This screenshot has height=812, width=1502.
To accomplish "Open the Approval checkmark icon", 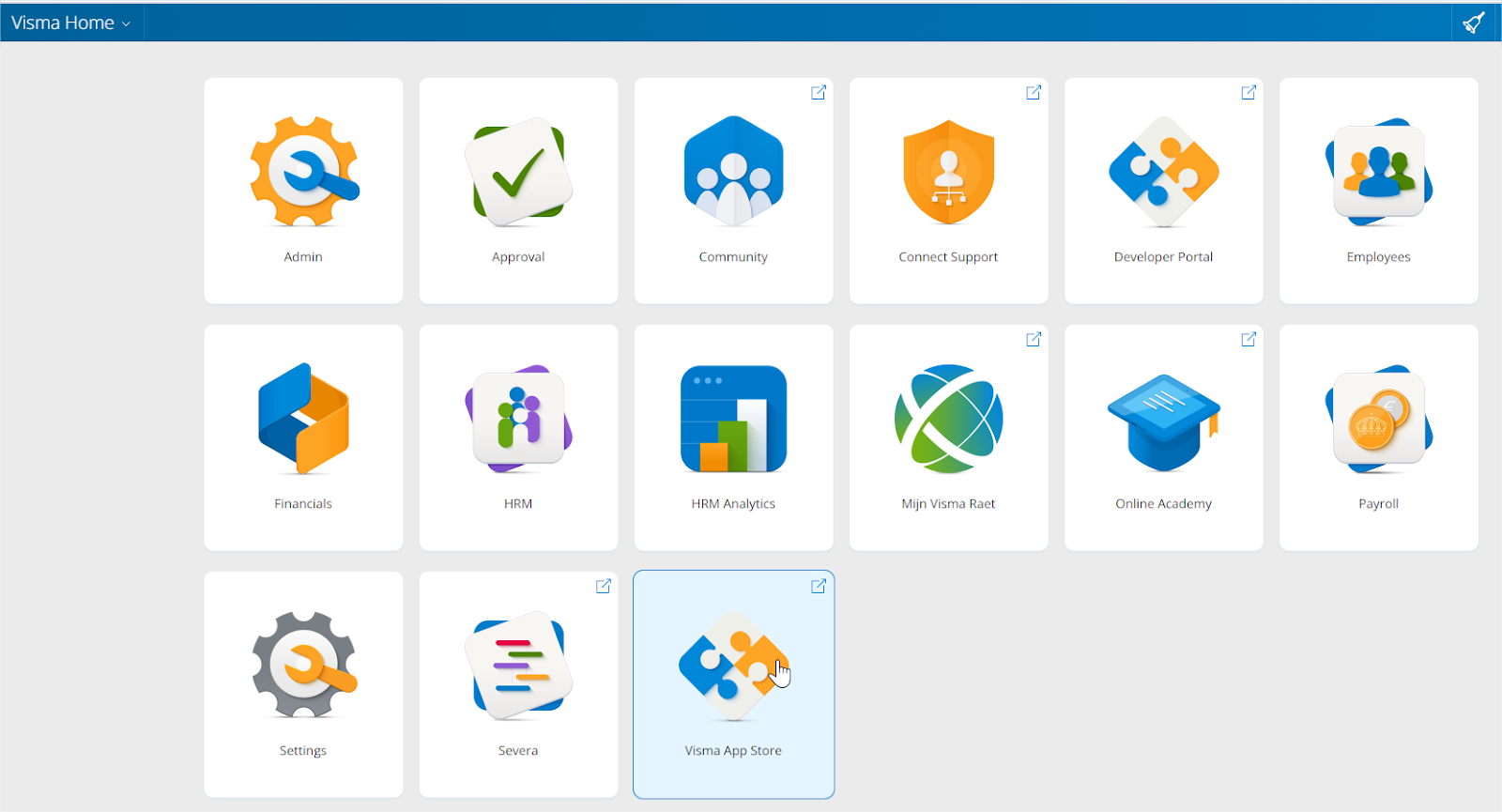I will pos(518,172).
